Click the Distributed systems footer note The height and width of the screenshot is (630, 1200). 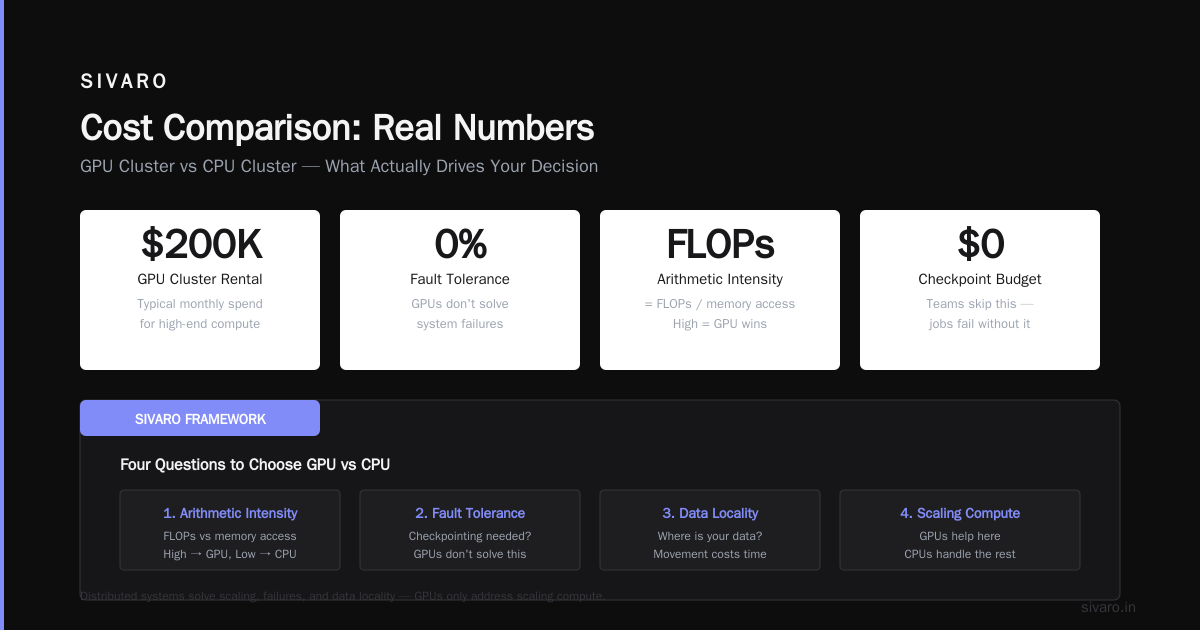(342, 596)
